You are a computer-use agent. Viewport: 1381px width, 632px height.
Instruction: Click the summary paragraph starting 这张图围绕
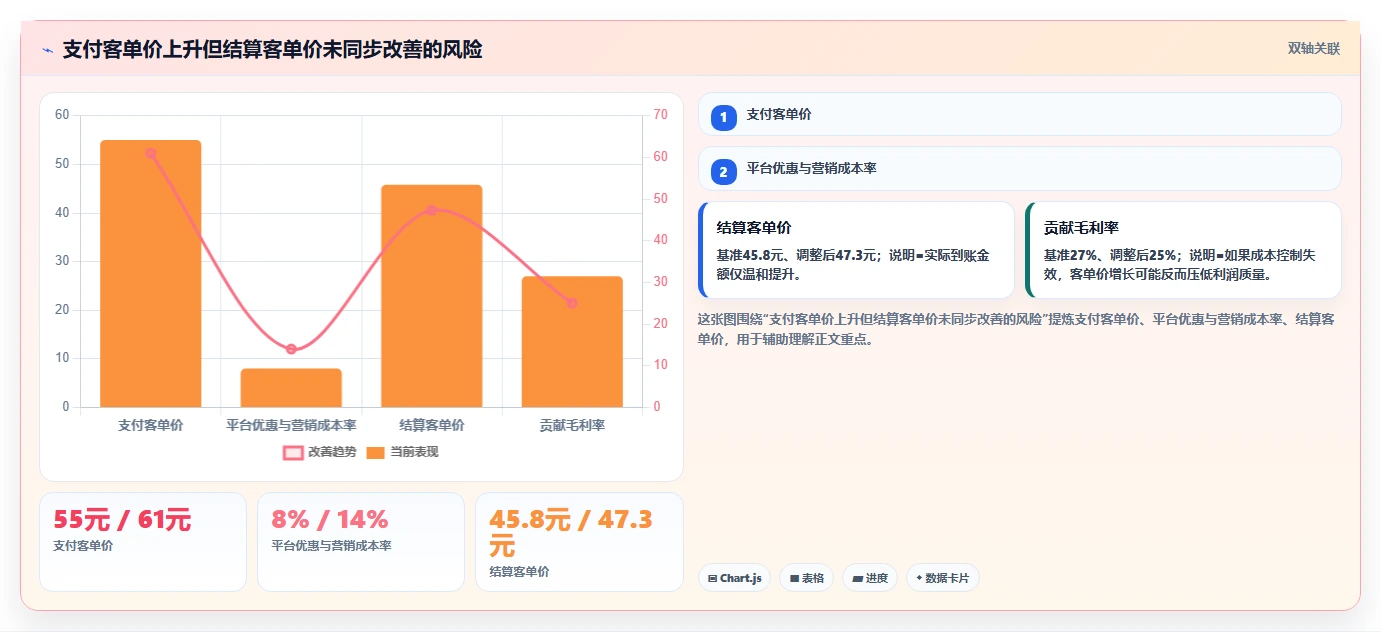pos(1016,329)
